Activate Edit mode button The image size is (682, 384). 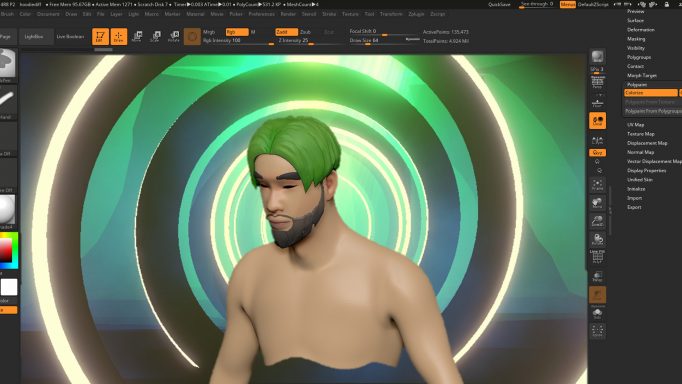pos(100,37)
